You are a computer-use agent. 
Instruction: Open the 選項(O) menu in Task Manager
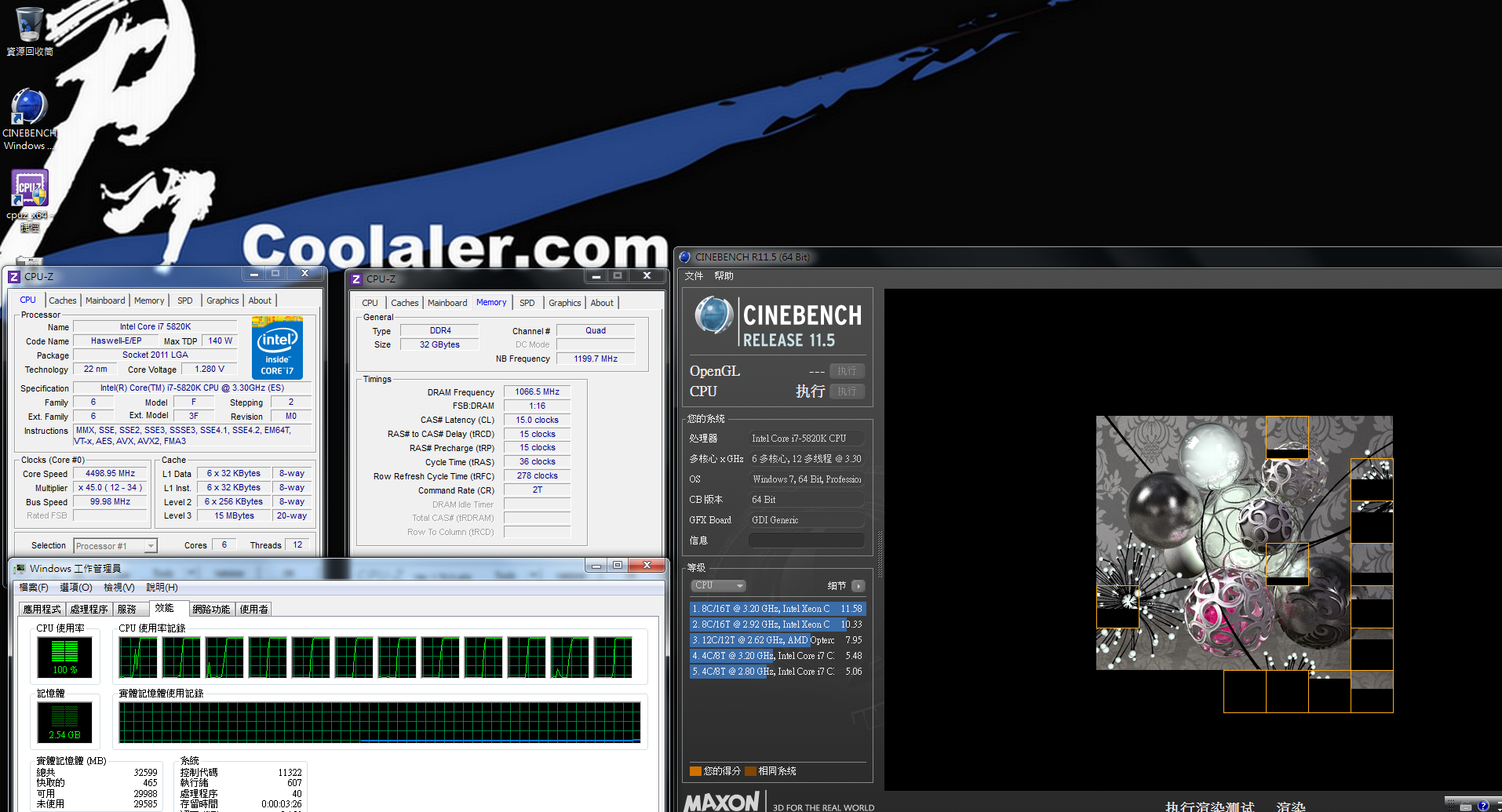(x=76, y=588)
